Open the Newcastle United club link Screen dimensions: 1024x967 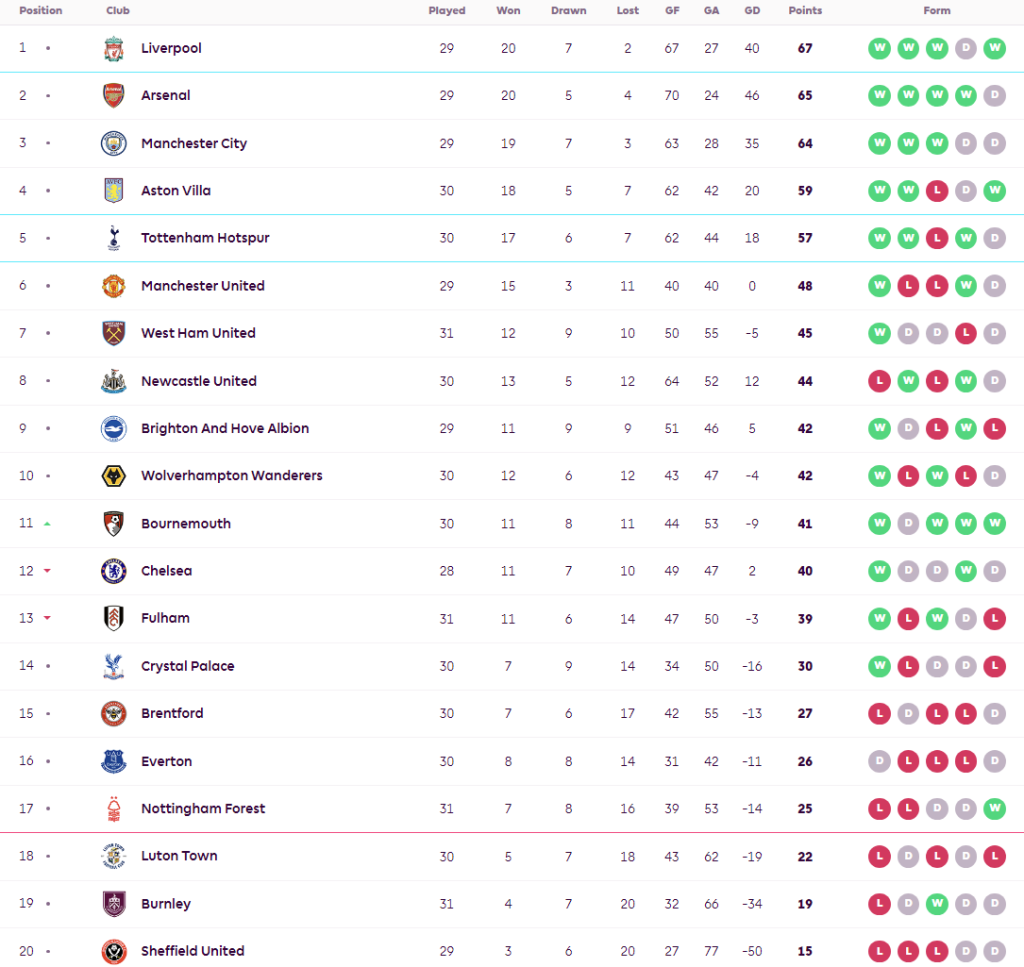tap(199, 381)
